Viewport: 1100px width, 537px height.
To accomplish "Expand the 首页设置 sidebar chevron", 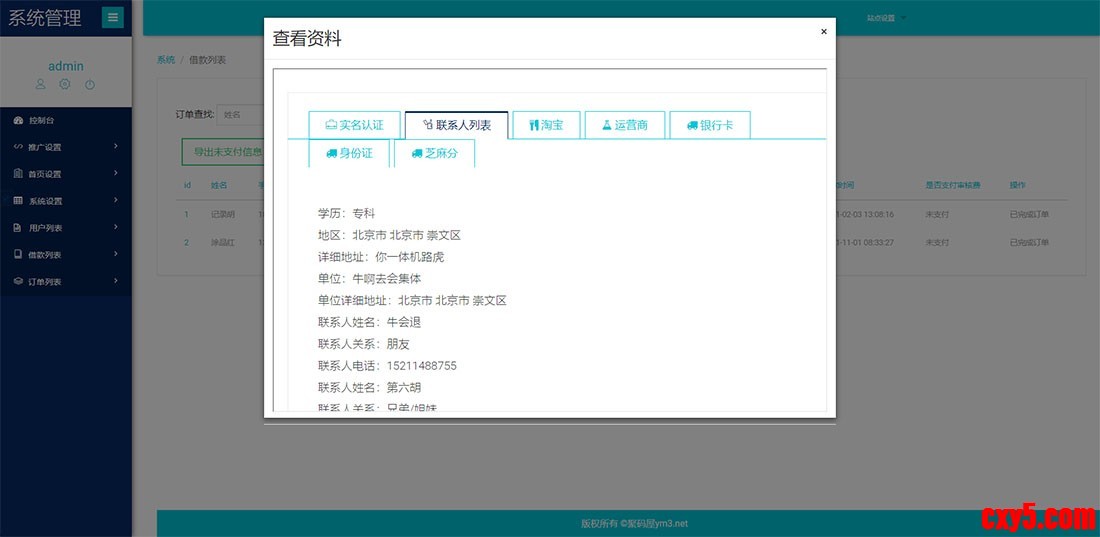I will pos(116,174).
